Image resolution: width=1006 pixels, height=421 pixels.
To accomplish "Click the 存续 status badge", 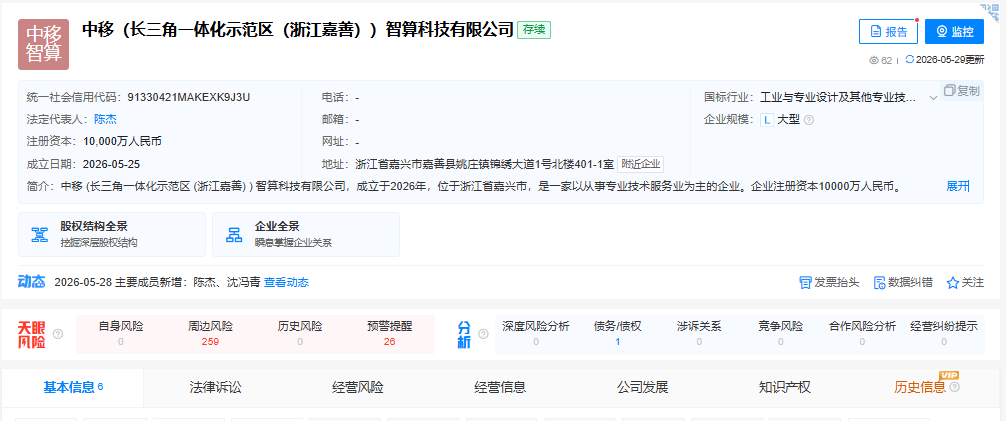I will tap(534, 30).
